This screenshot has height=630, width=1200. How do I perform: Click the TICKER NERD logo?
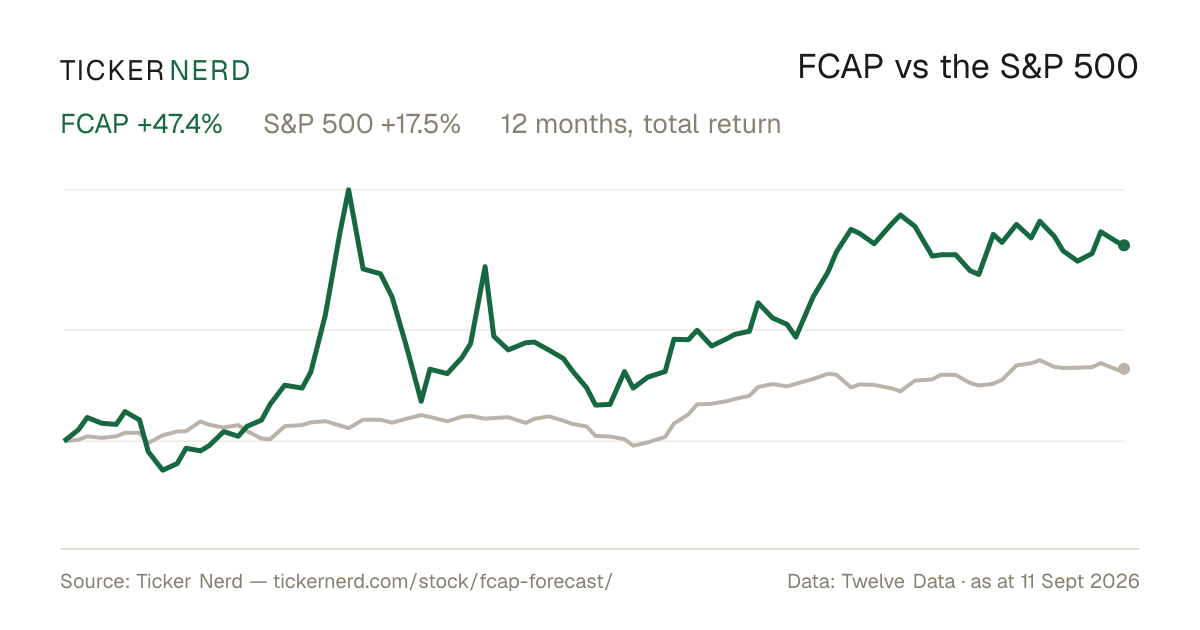click(x=155, y=70)
